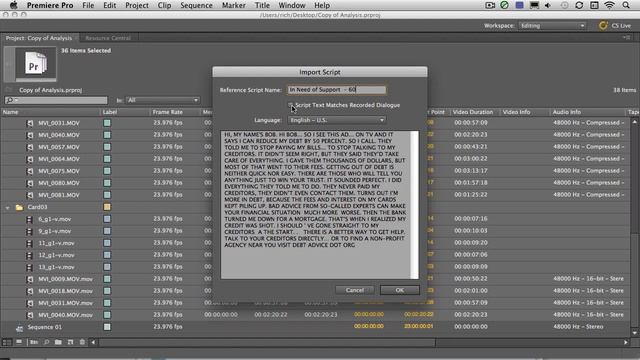Open the Language English - U.S. dropdown
Viewport: 640px width, 360px height.
336,120
